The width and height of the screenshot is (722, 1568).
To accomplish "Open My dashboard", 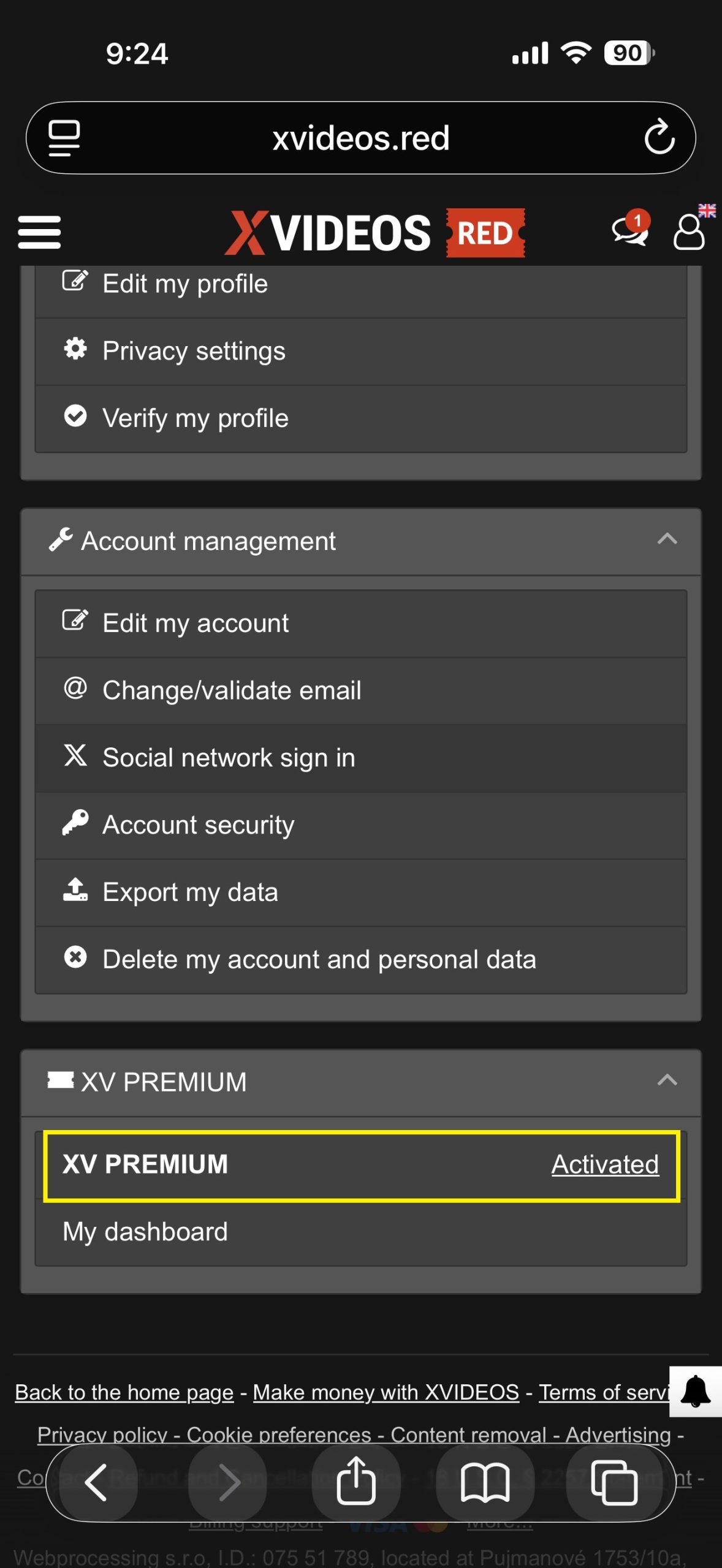I will coord(360,1232).
